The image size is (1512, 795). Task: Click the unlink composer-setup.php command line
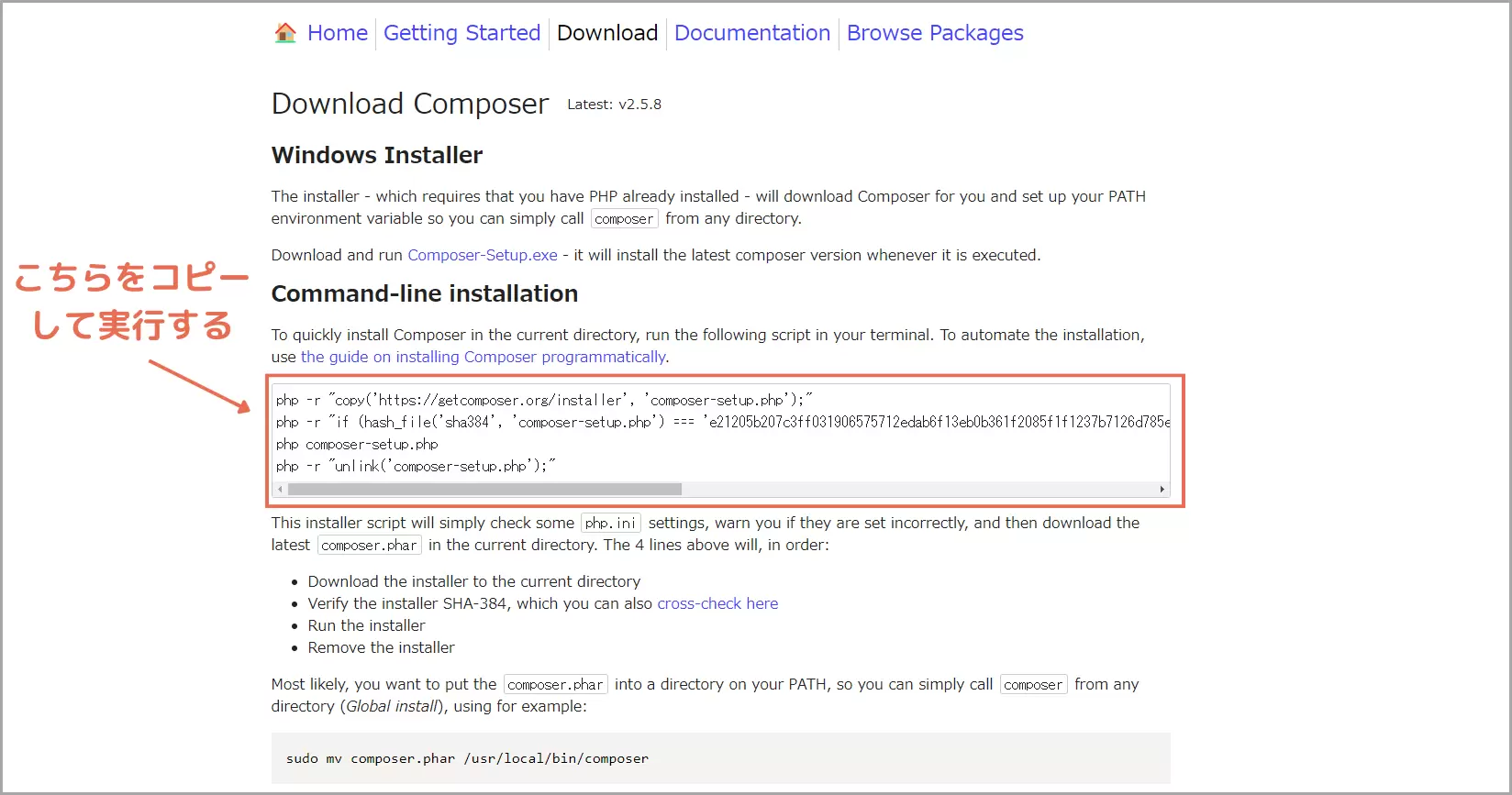(416, 466)
